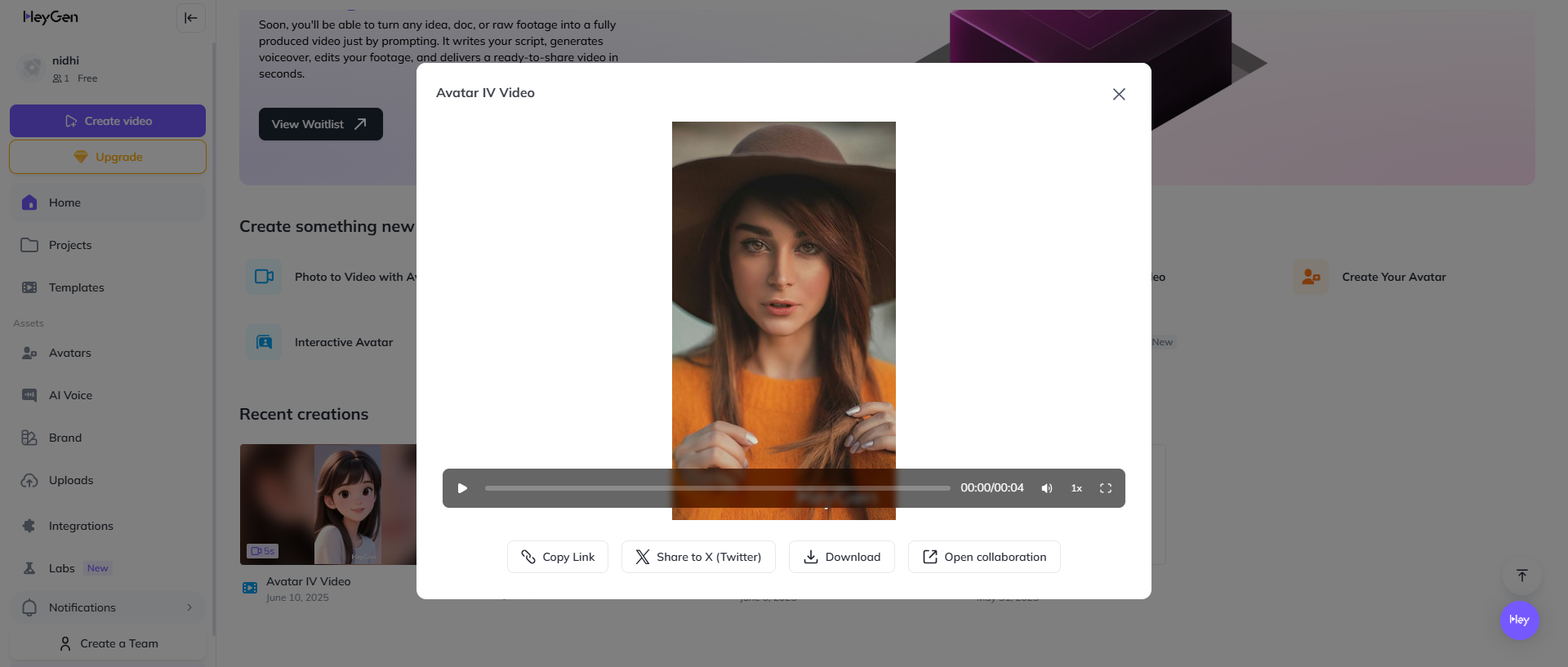
Task: Share video to X (Twitter)
Action: point(698,557)
